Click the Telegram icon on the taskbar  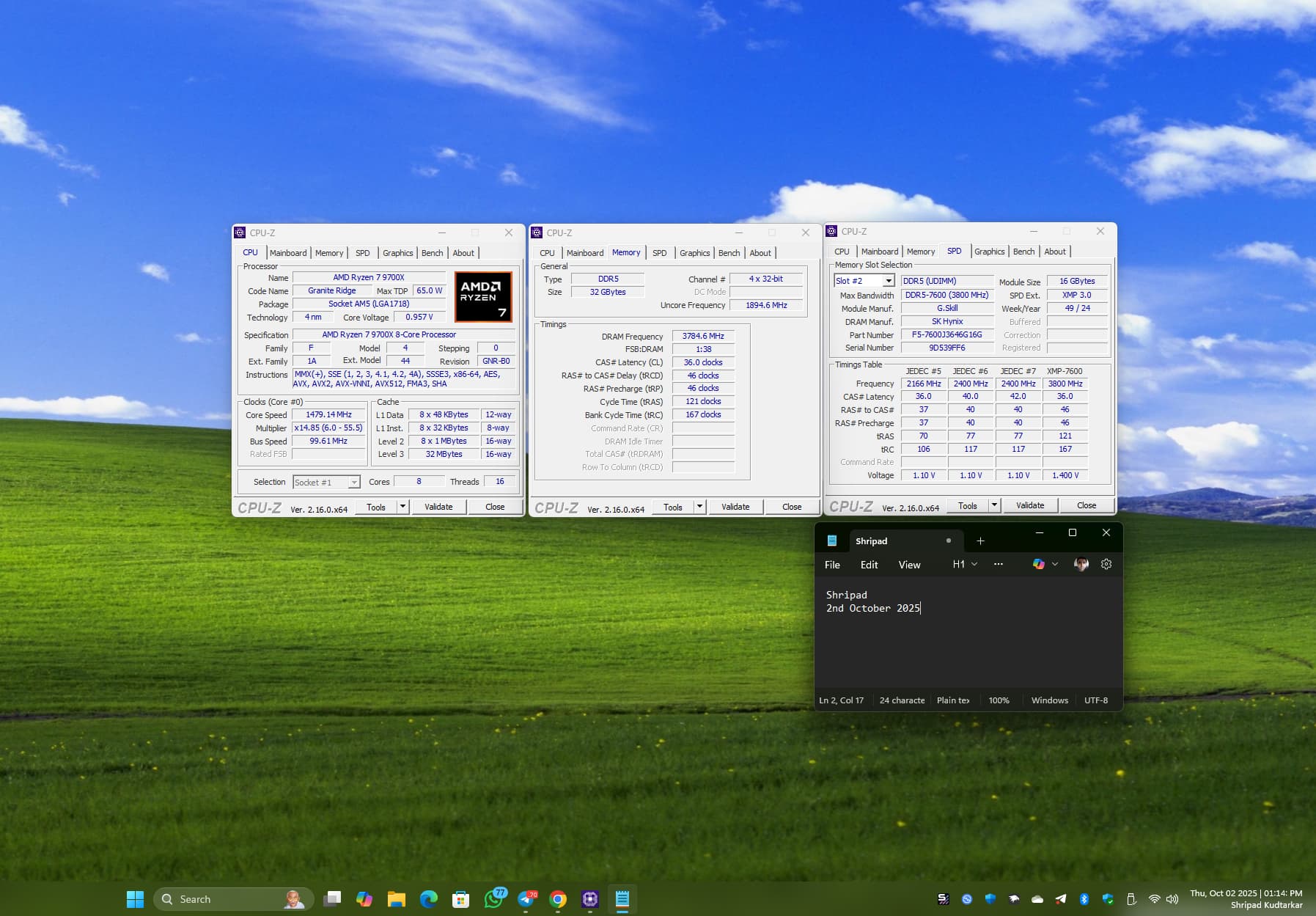[526, 899]
